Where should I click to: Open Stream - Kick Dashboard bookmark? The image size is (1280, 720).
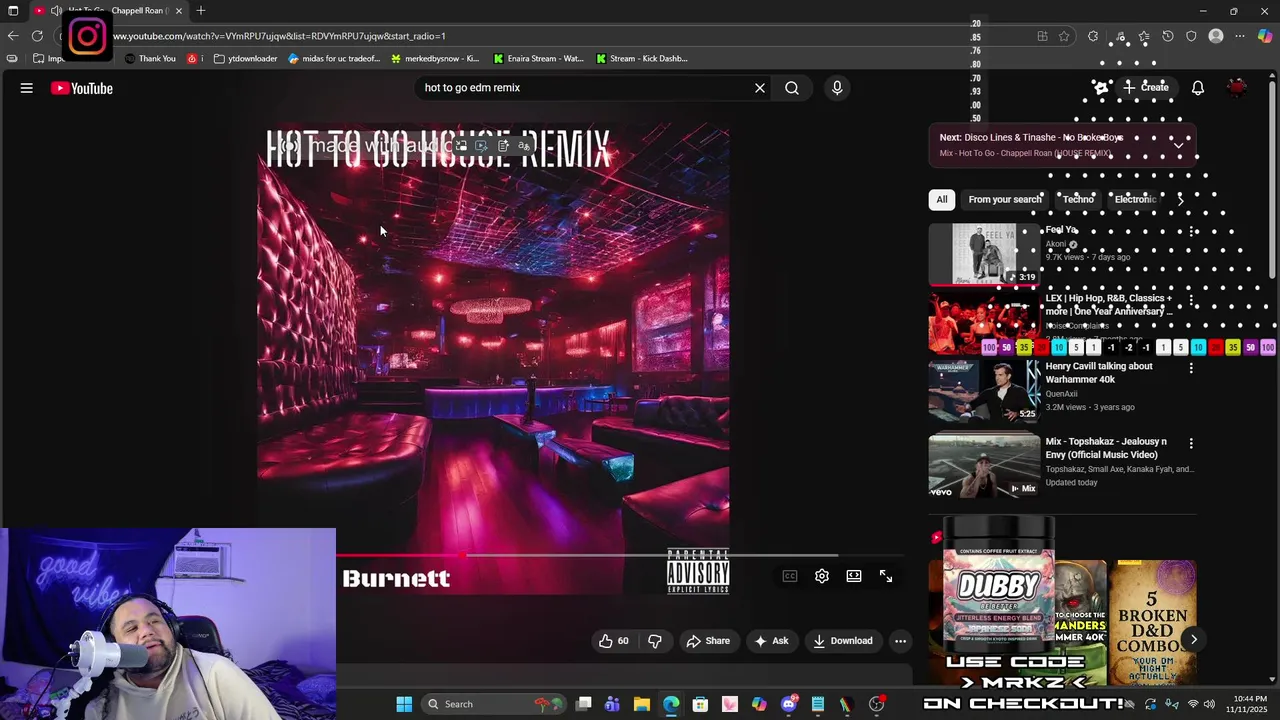pyautogui.click(x=641, y=58)
